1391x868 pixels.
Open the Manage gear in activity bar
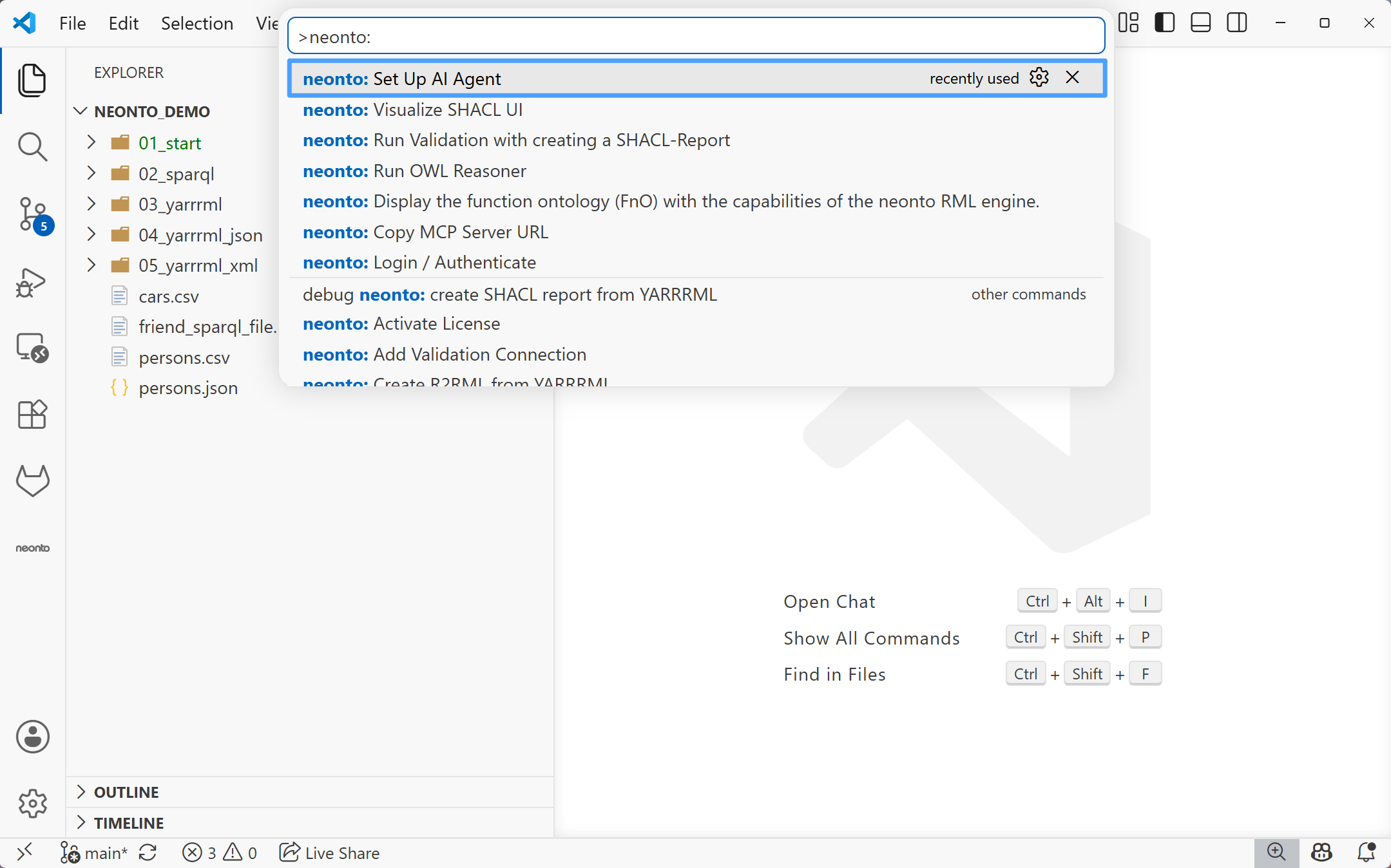pyautogui.click(x=32, y=803)
